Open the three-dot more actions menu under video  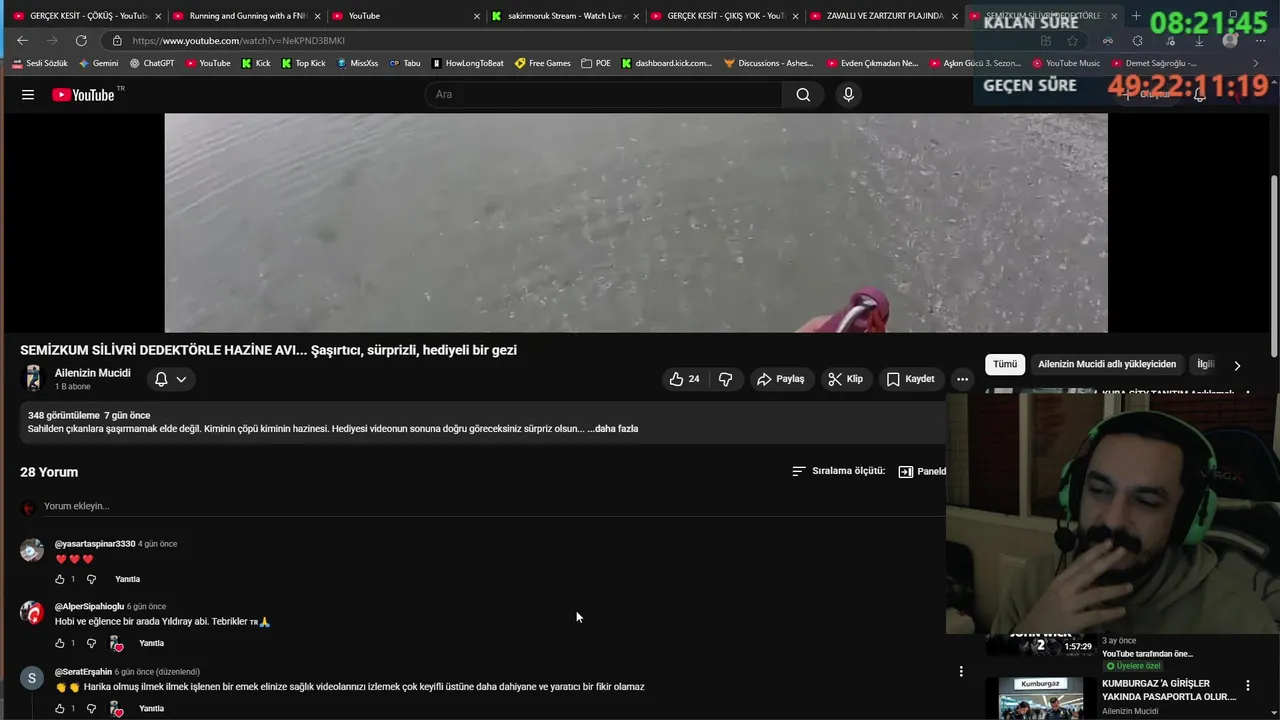tap(962, 379)
